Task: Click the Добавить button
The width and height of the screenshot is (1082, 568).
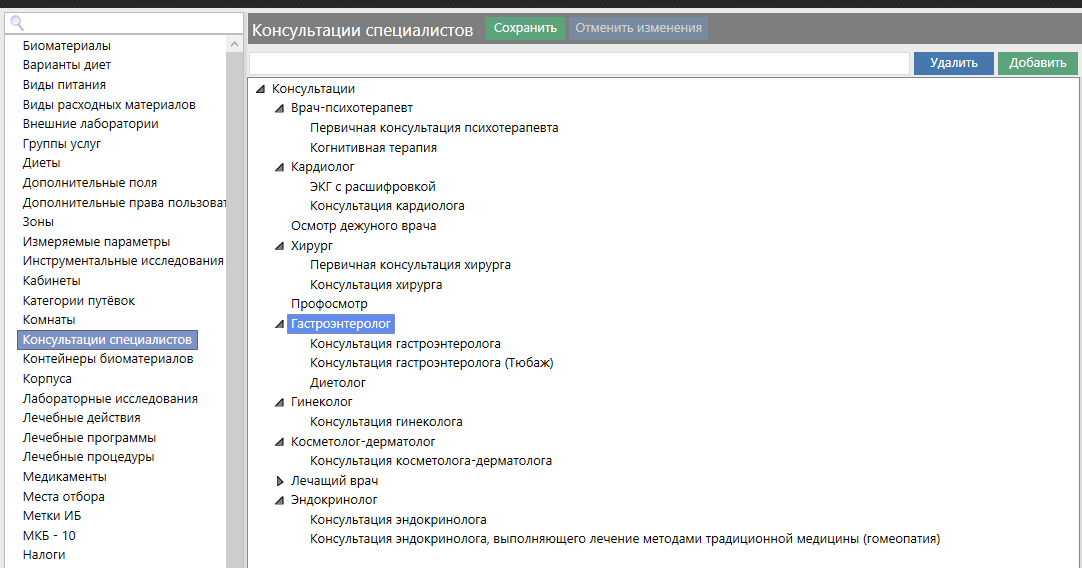Action: 1037,63
